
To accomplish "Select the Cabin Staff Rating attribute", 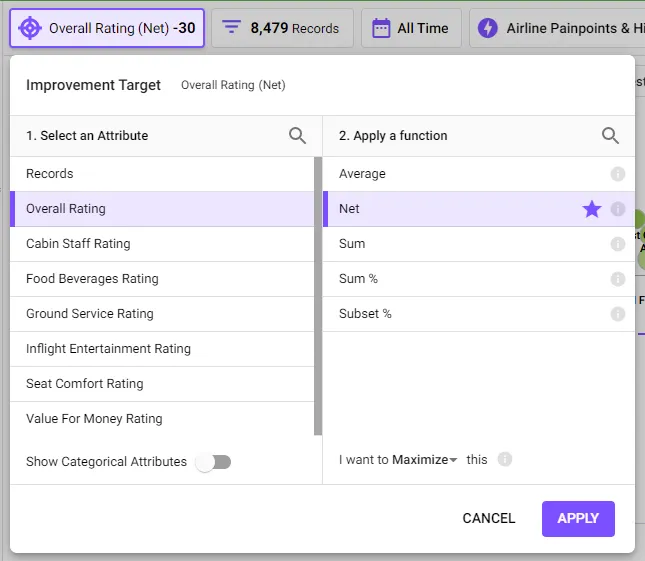I will [162, 243].
